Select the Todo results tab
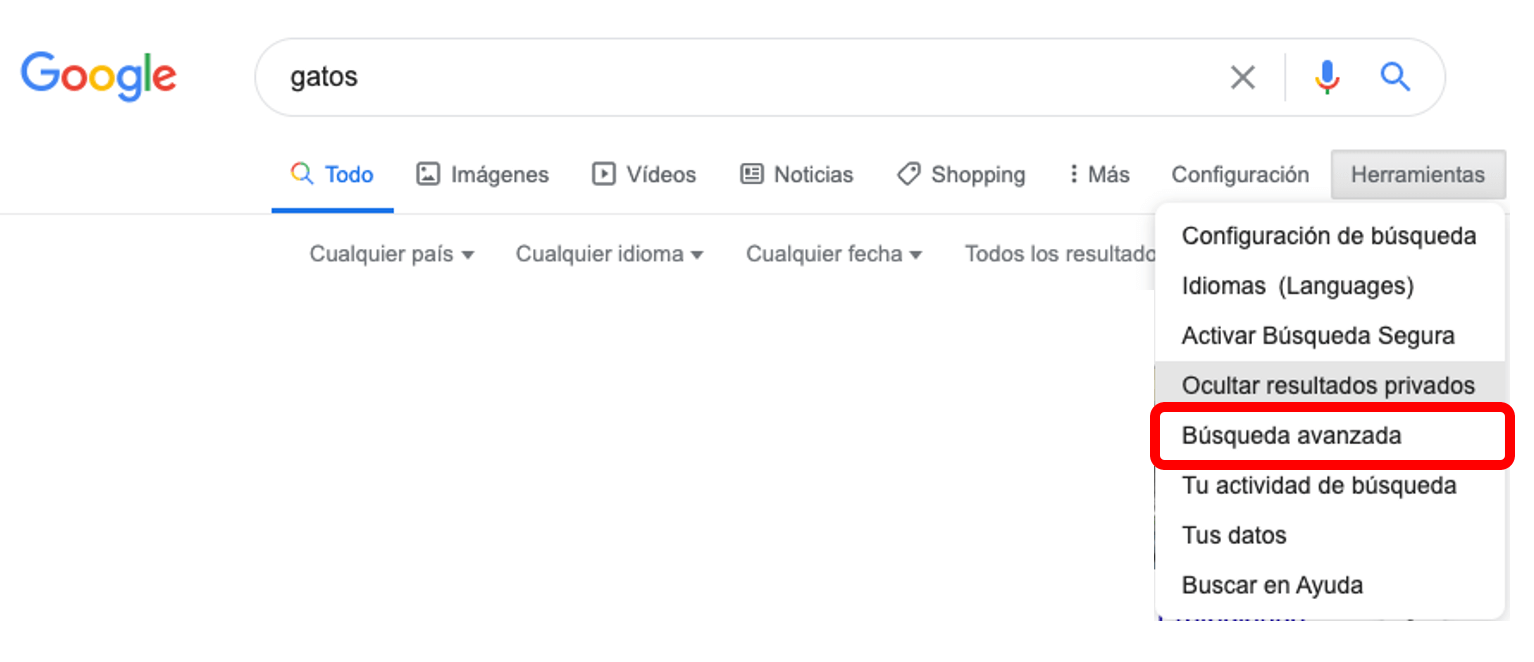This screenshot has width=1534, height=662. [332, 175]
